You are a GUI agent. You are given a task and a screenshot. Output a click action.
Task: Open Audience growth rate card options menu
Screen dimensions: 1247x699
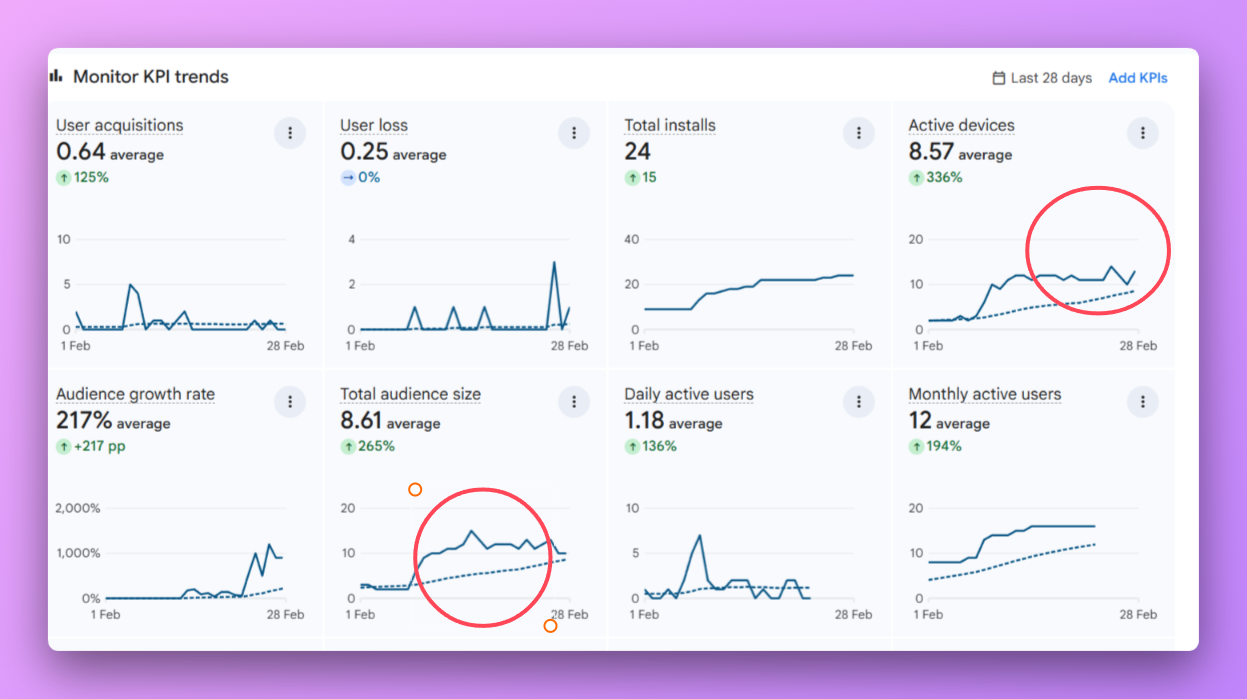point(290,401)
